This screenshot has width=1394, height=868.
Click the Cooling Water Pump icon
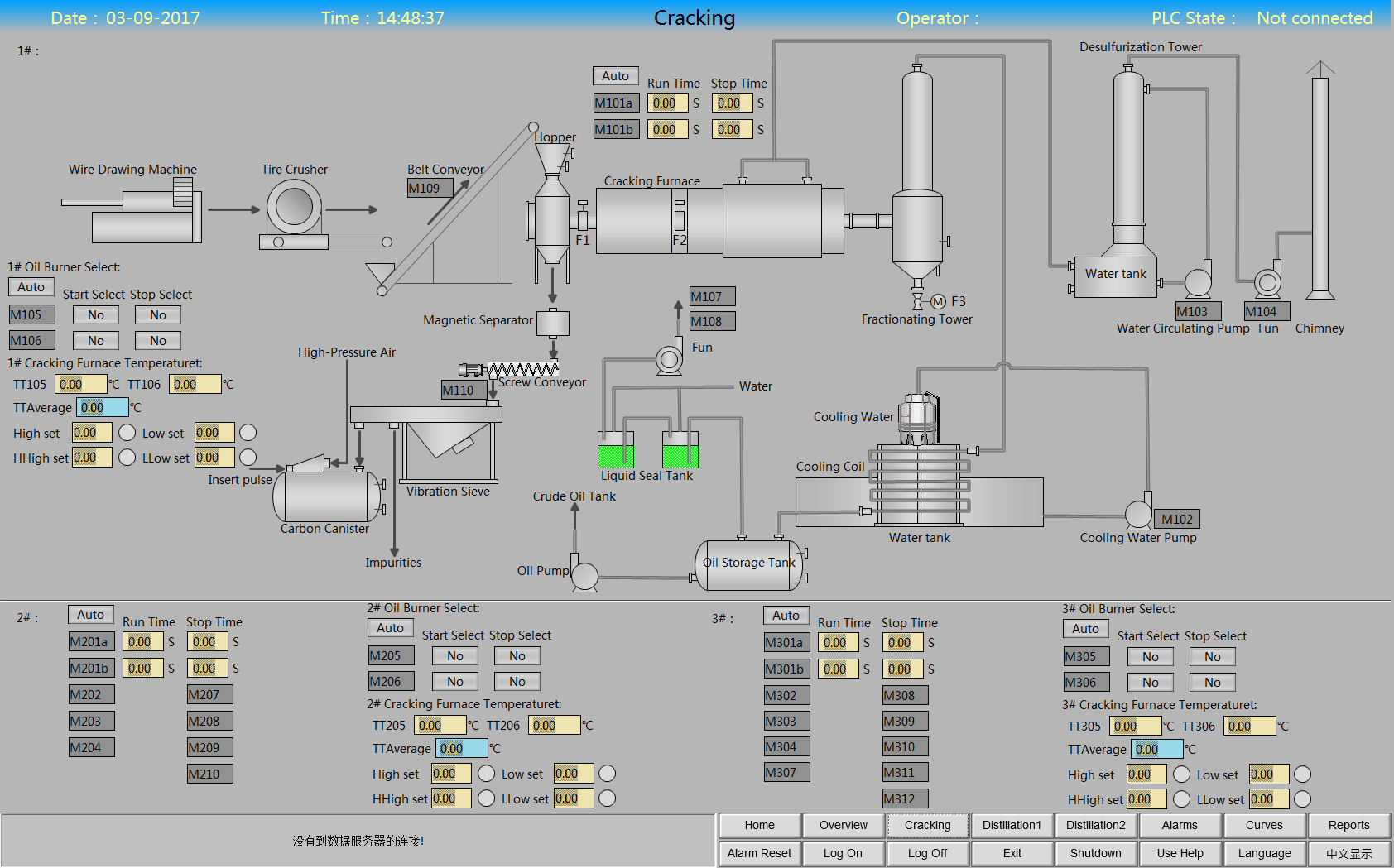(1138, 515)
